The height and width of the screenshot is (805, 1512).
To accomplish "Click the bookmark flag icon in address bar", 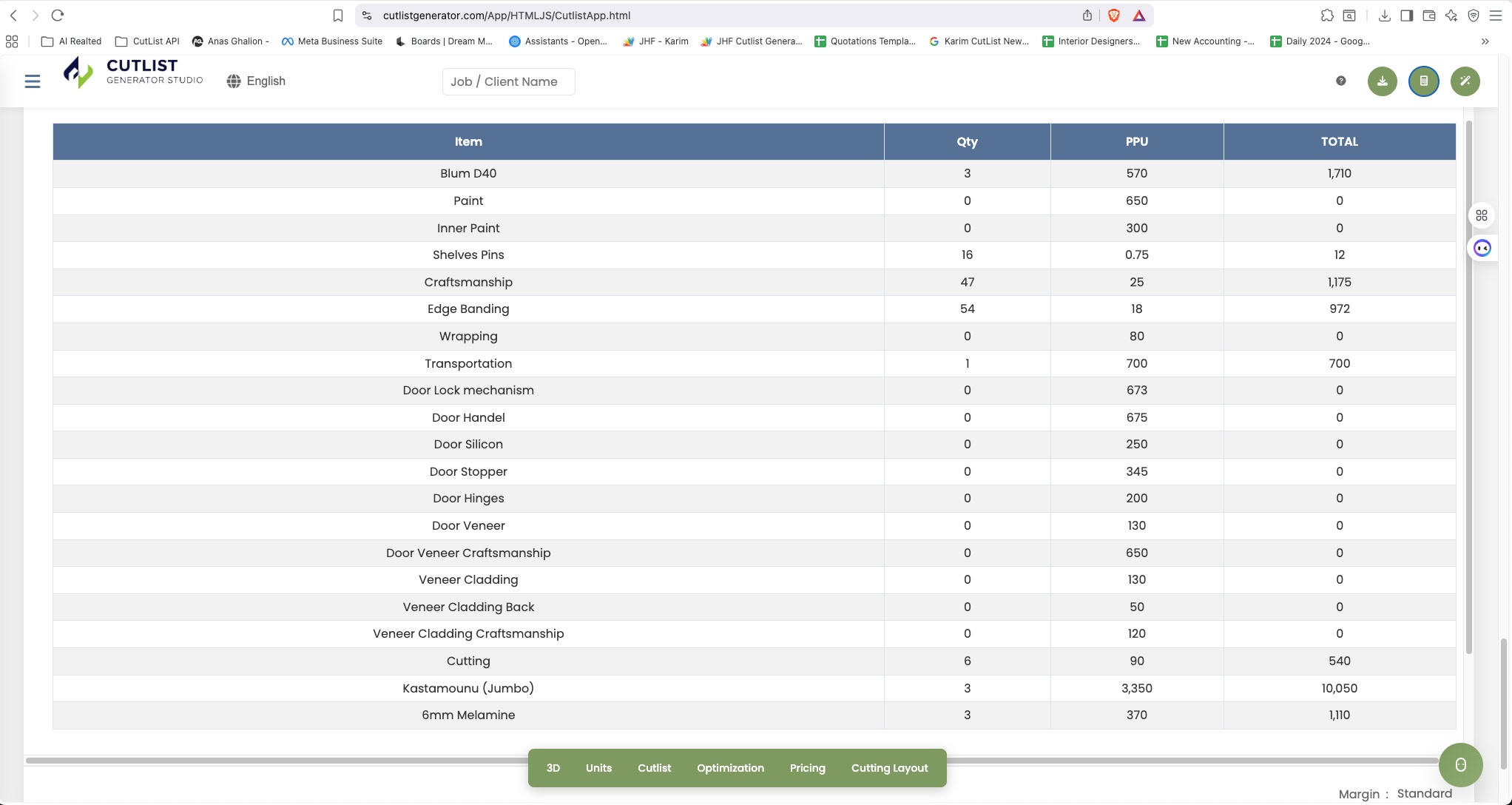I will click(337, 15).
